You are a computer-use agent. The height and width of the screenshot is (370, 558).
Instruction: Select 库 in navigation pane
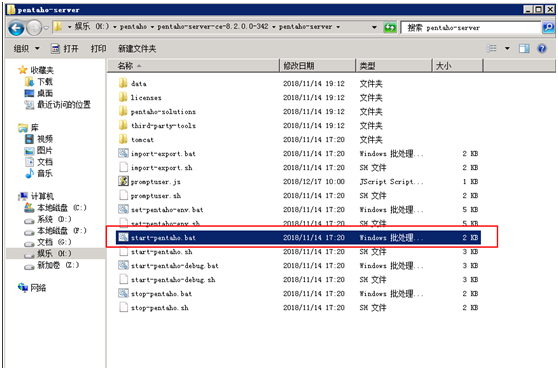pyautogui.click(x=28, y=127)
